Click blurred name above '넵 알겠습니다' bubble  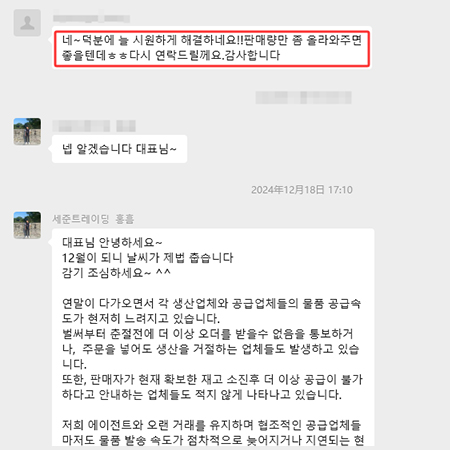pyautogui.click(x=94, y=126)
